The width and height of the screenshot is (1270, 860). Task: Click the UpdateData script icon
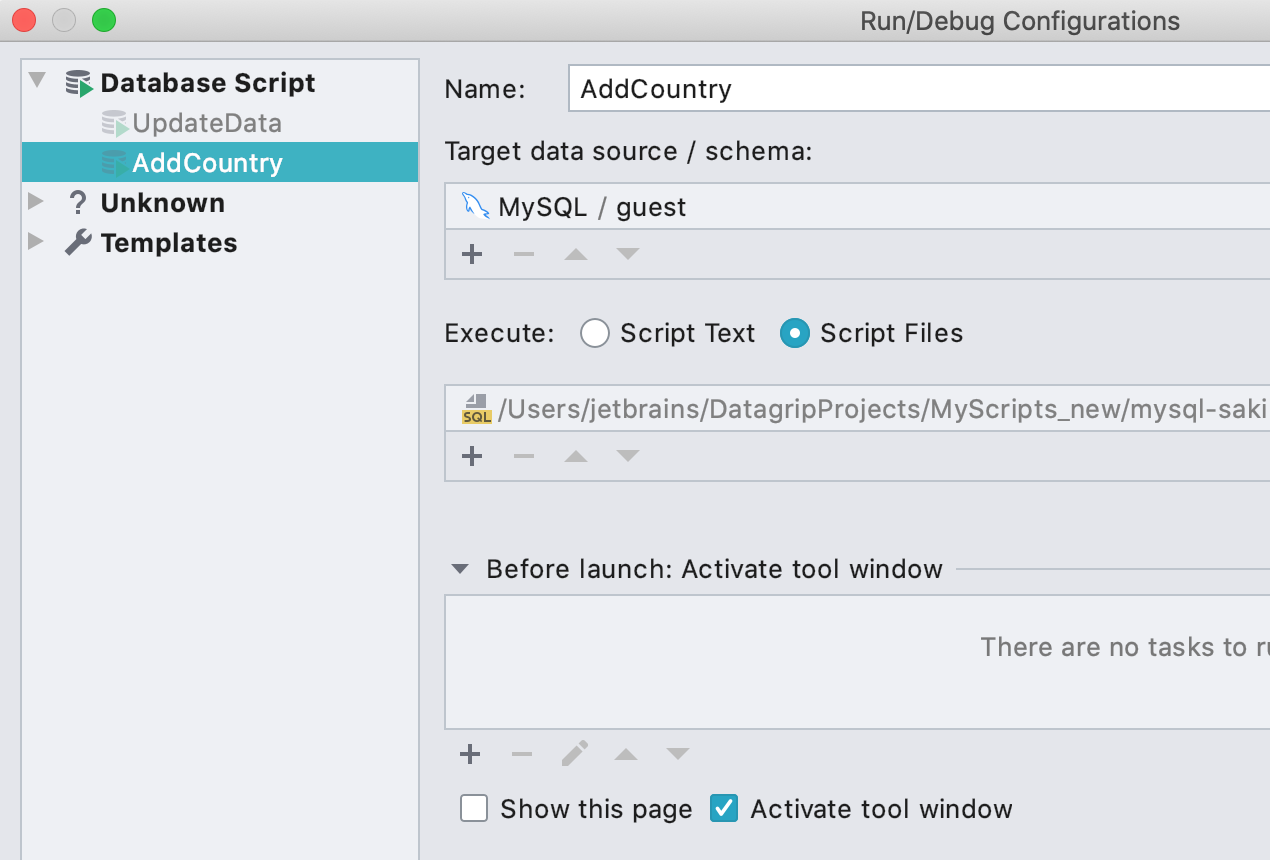point(115,124)
